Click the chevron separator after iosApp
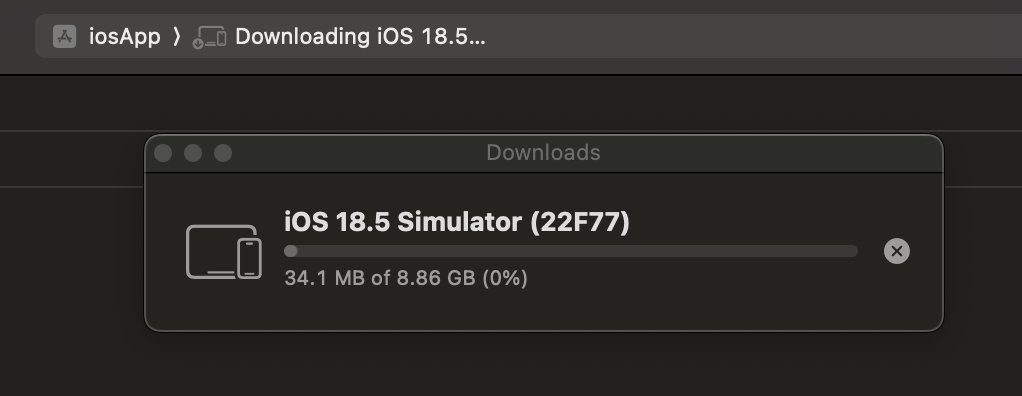 point(176,36)
